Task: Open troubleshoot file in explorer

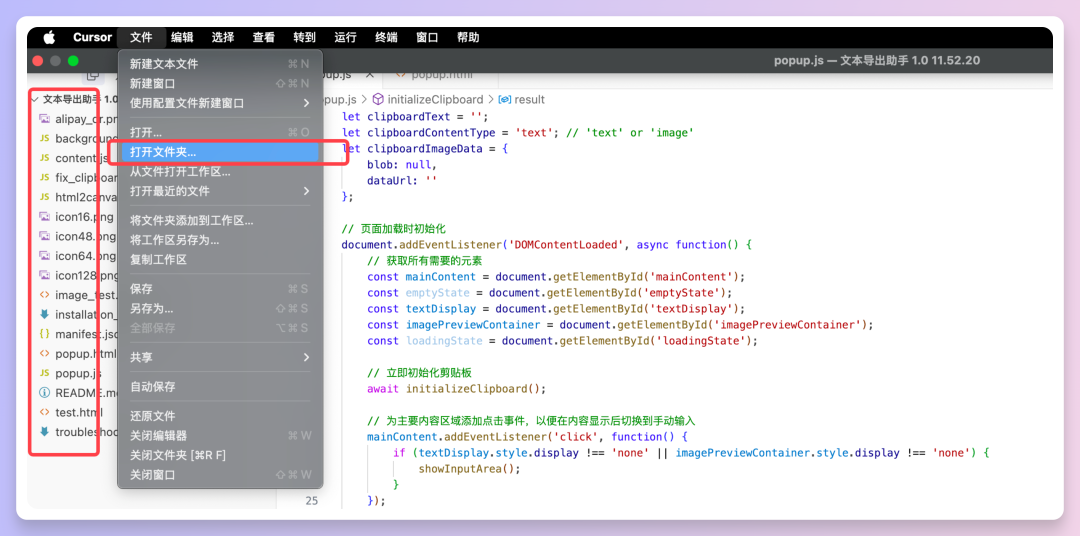Action: (x=69, y=432)
